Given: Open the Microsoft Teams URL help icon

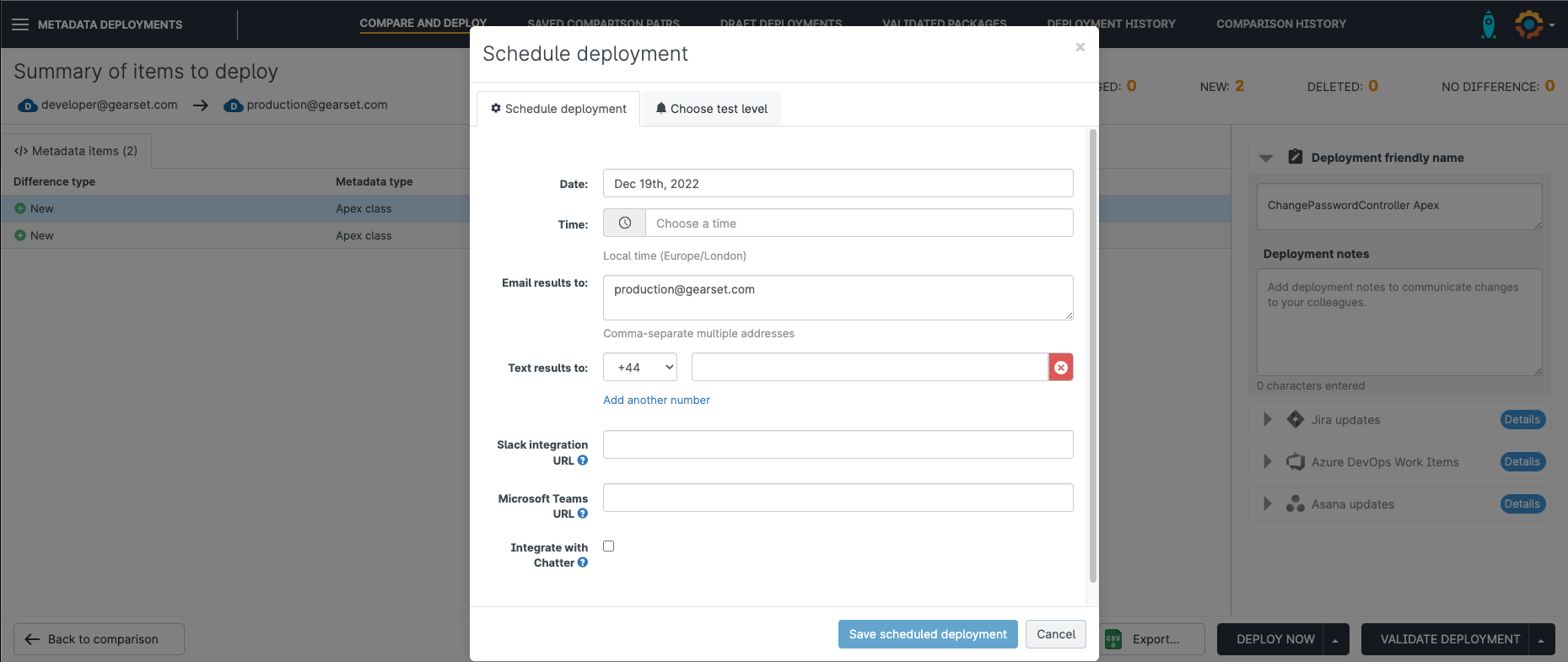Looking at the screenshot, I should 582,514.
